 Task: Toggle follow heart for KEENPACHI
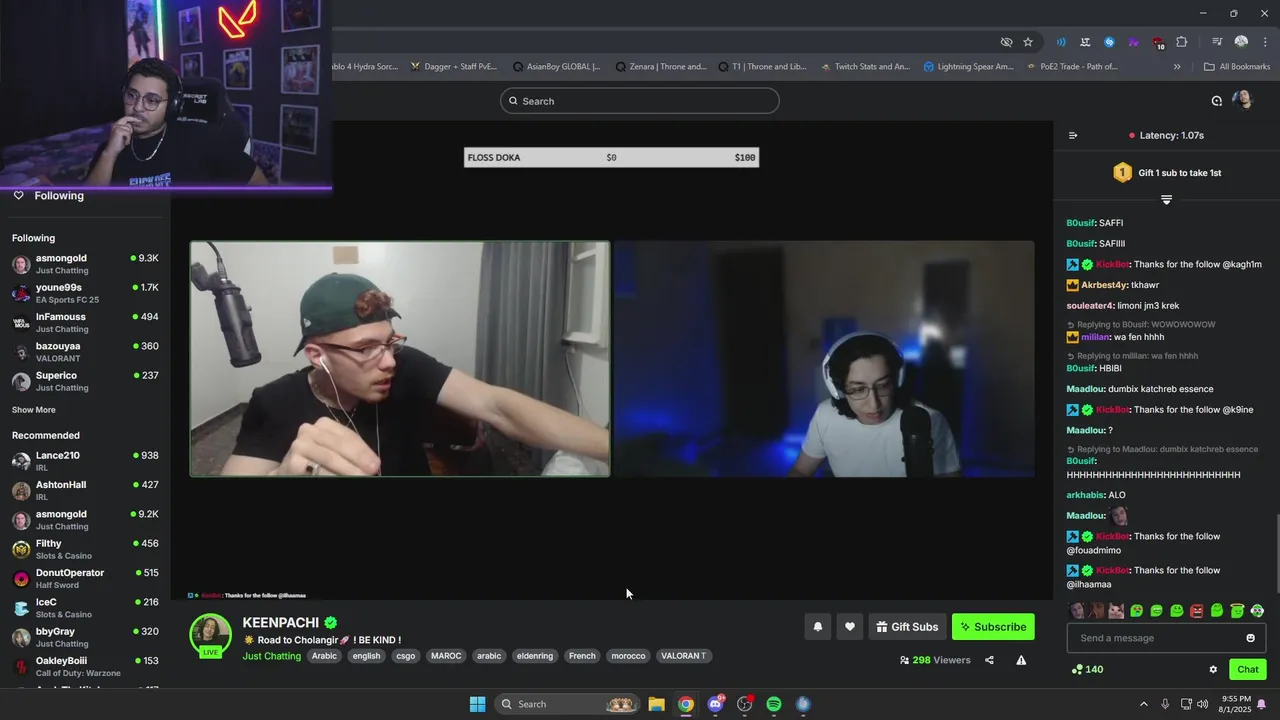[x=849, y=627]
